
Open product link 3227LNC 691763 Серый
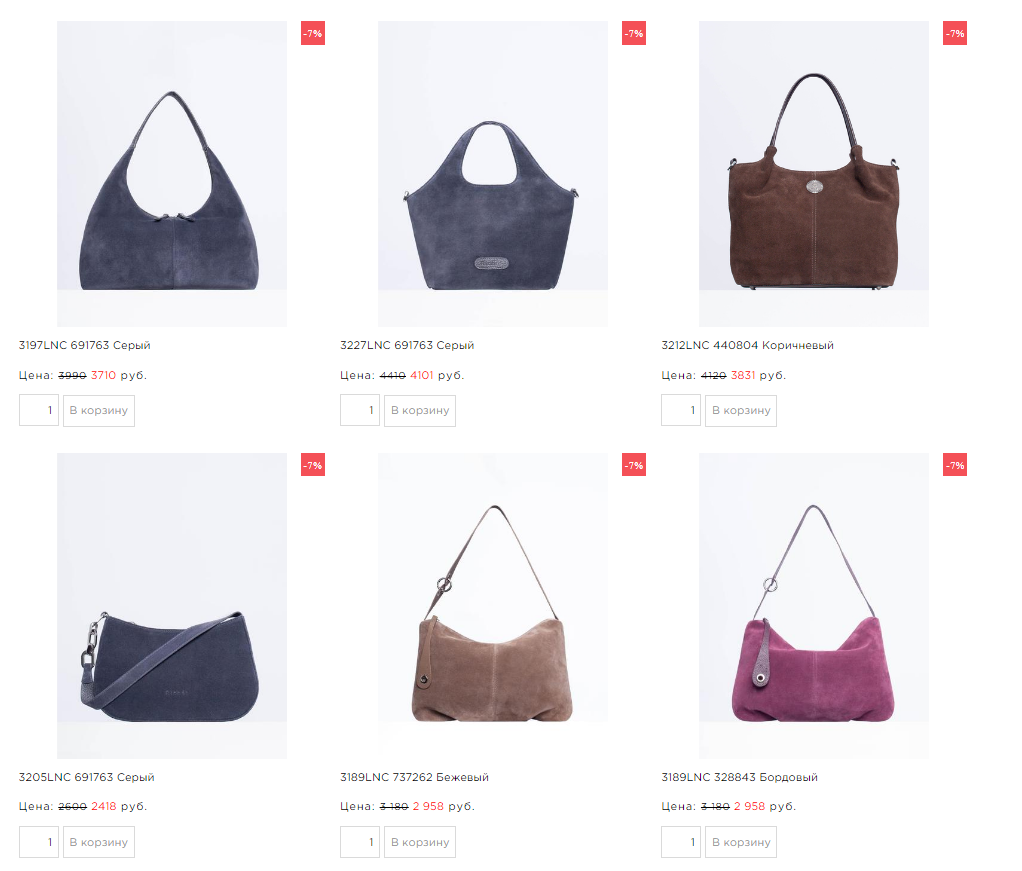click(407, 345)
